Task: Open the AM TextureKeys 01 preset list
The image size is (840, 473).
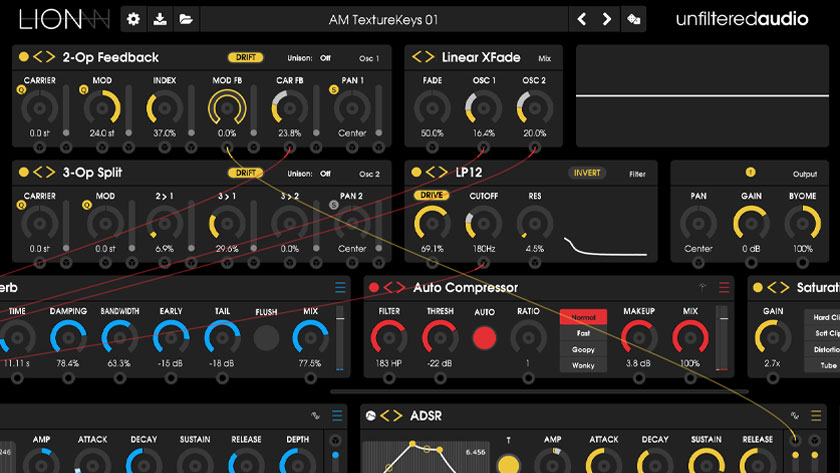Action: pos(383,19)
